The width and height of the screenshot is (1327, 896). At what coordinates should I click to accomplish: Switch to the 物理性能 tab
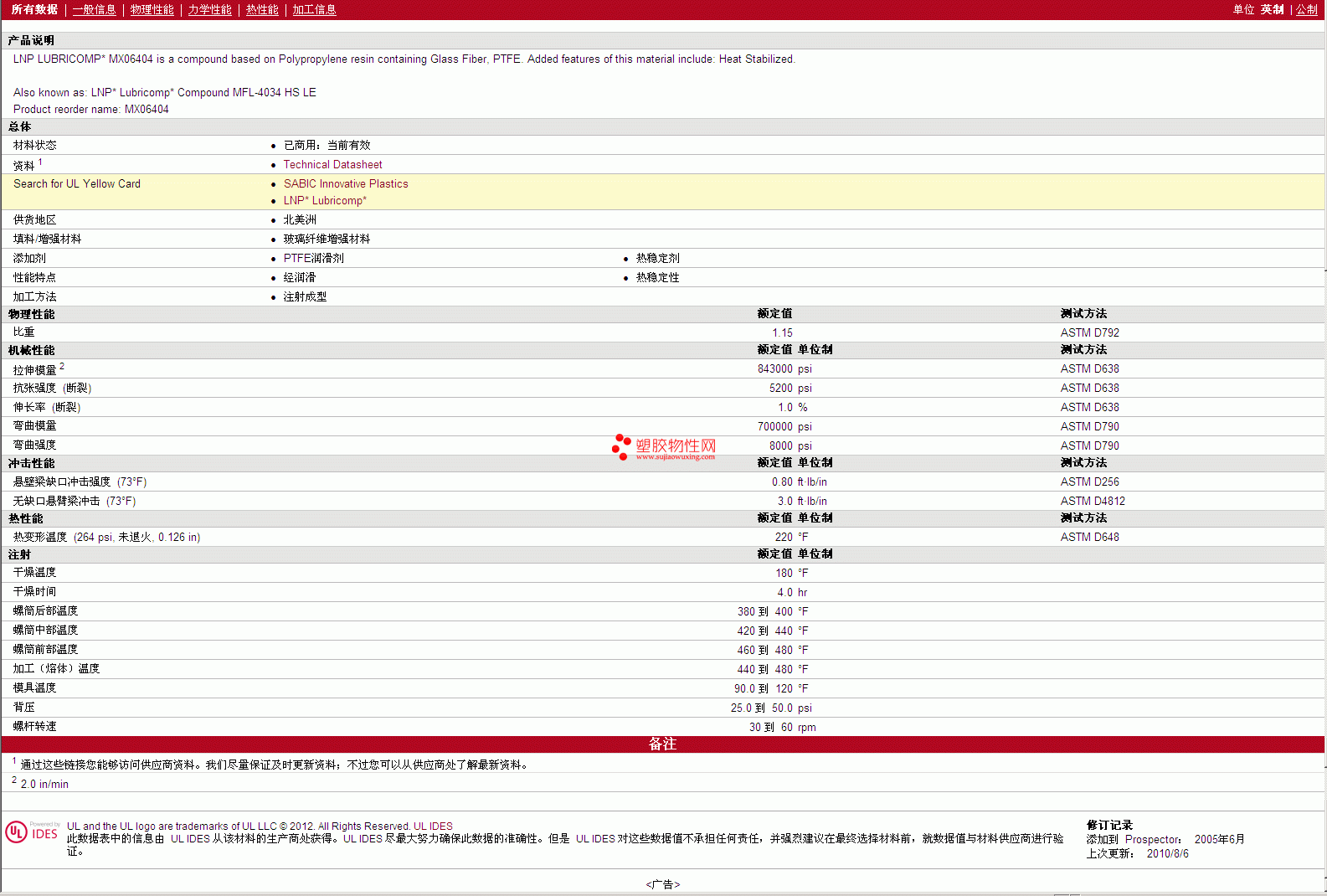152,9
